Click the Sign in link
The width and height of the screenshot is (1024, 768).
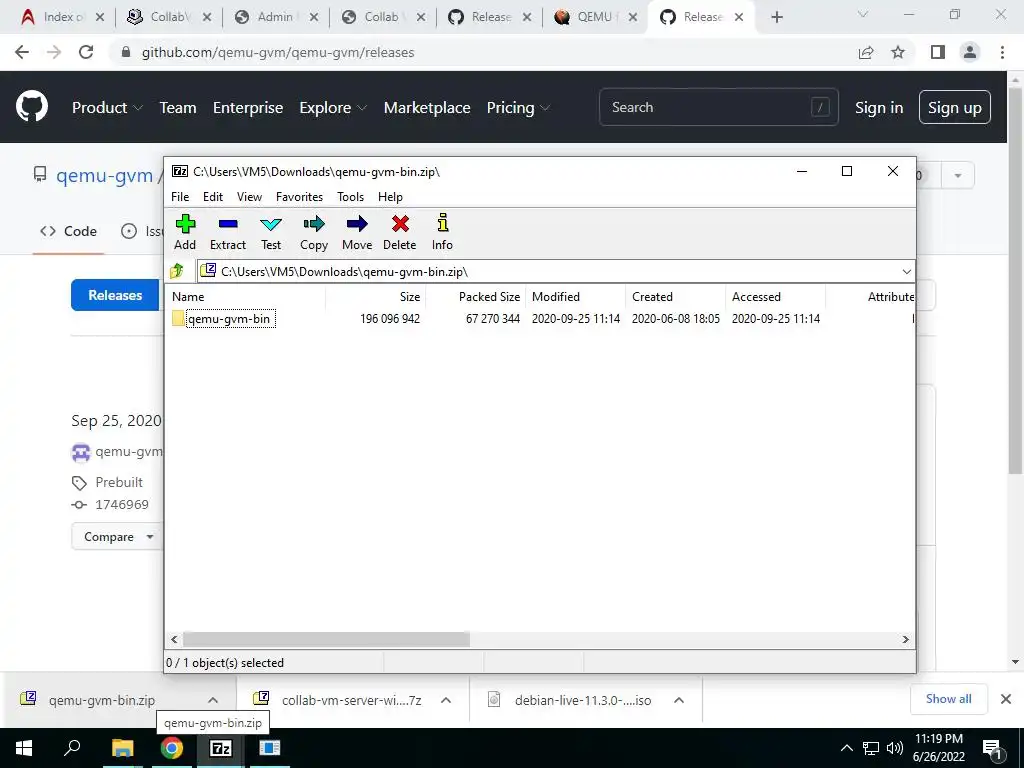tap(879, 108)
